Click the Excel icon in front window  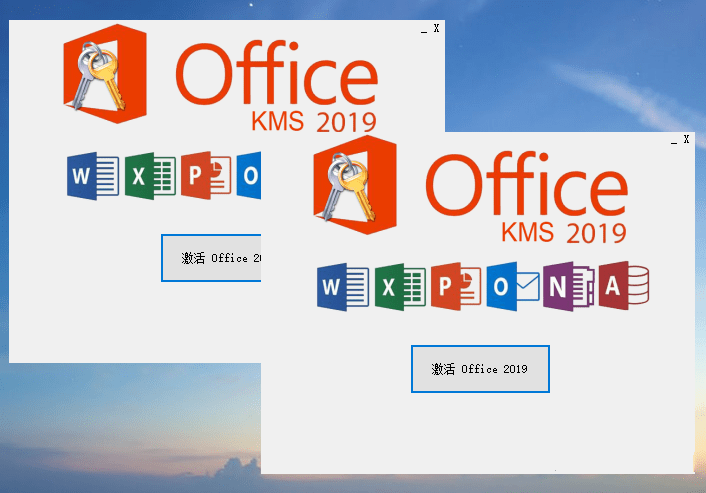click(400, 287)
